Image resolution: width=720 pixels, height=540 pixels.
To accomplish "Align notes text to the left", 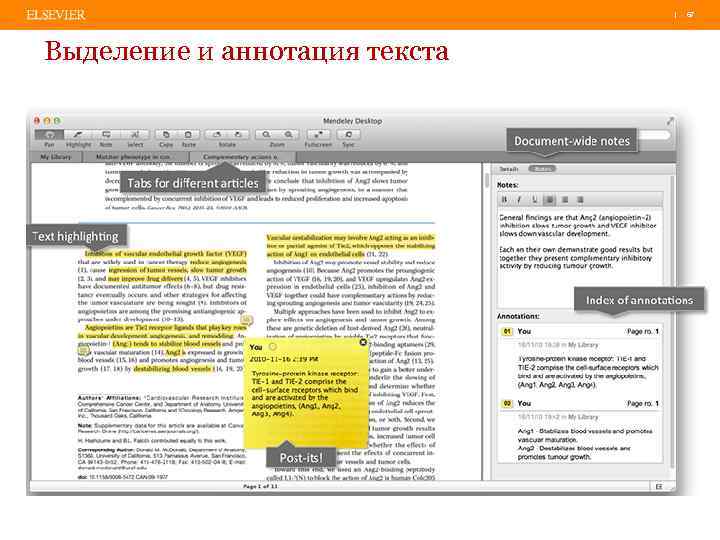I will [x=550, y=200].
